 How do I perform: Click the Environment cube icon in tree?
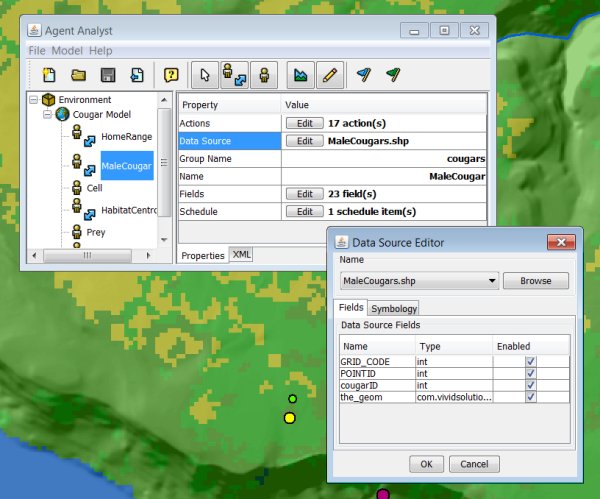49,100
